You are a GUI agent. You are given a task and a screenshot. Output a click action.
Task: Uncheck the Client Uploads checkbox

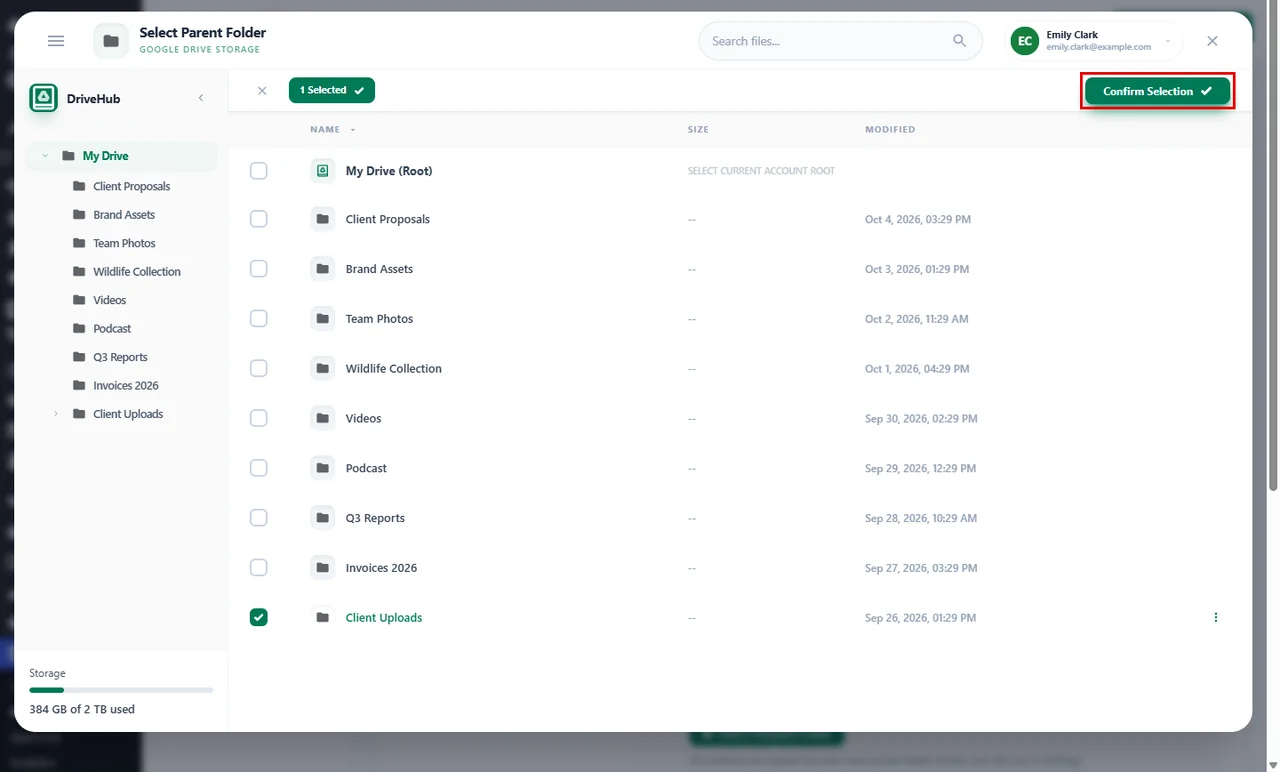pos(259,618)
